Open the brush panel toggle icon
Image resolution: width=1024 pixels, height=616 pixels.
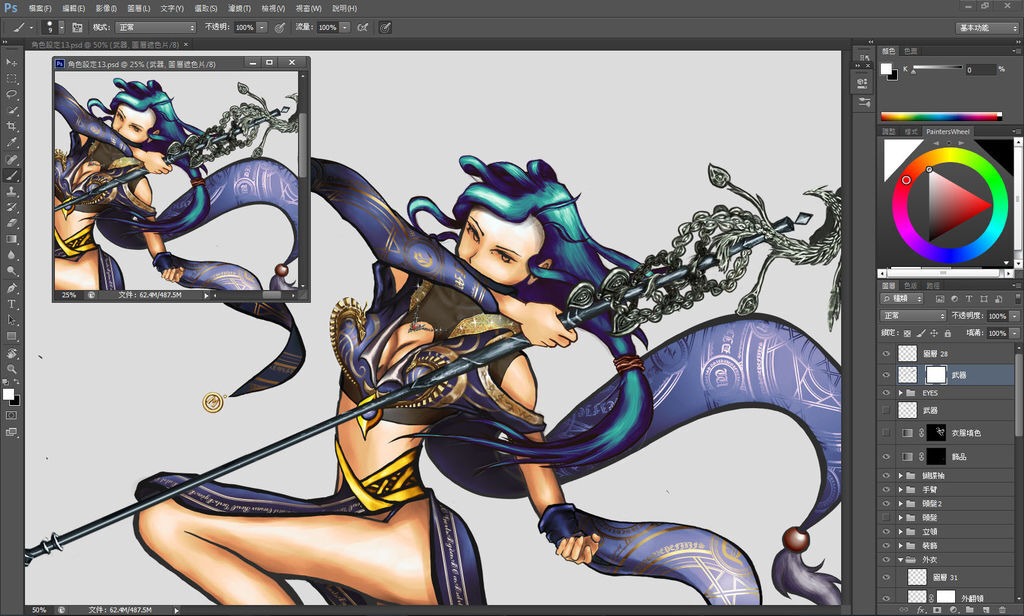pos(77,27)
